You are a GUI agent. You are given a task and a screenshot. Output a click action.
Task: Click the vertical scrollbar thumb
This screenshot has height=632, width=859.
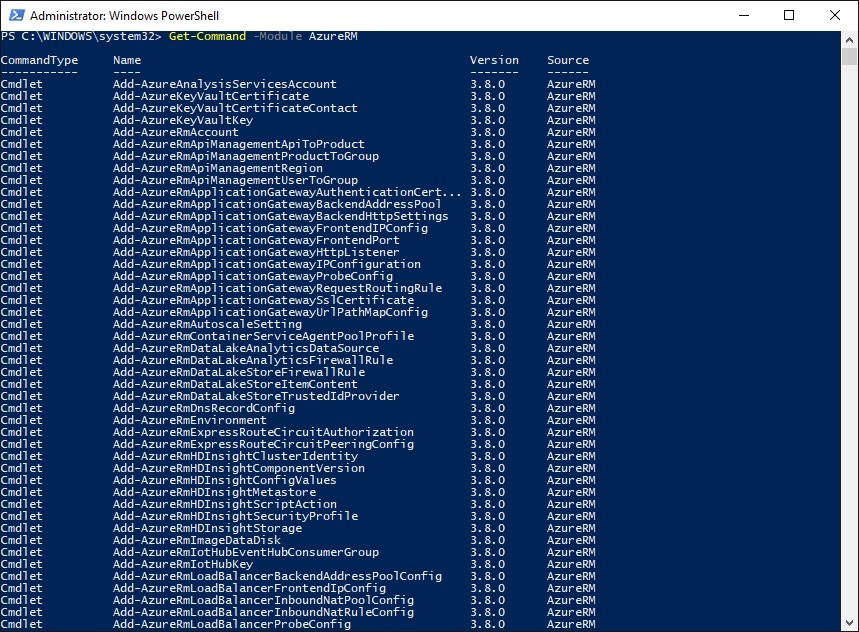click(x=849, y=57)
